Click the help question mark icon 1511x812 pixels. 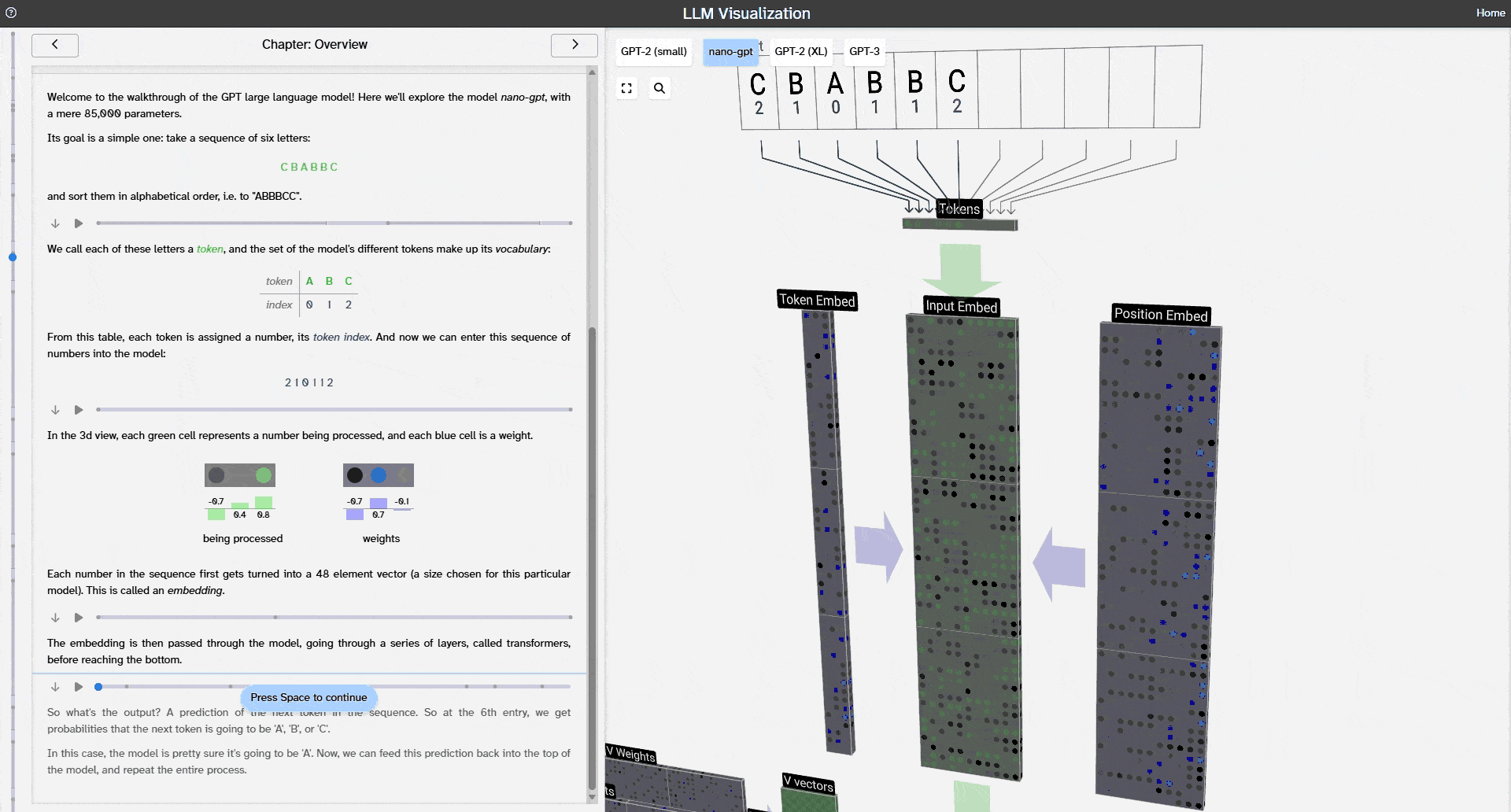tap(11, 13)
